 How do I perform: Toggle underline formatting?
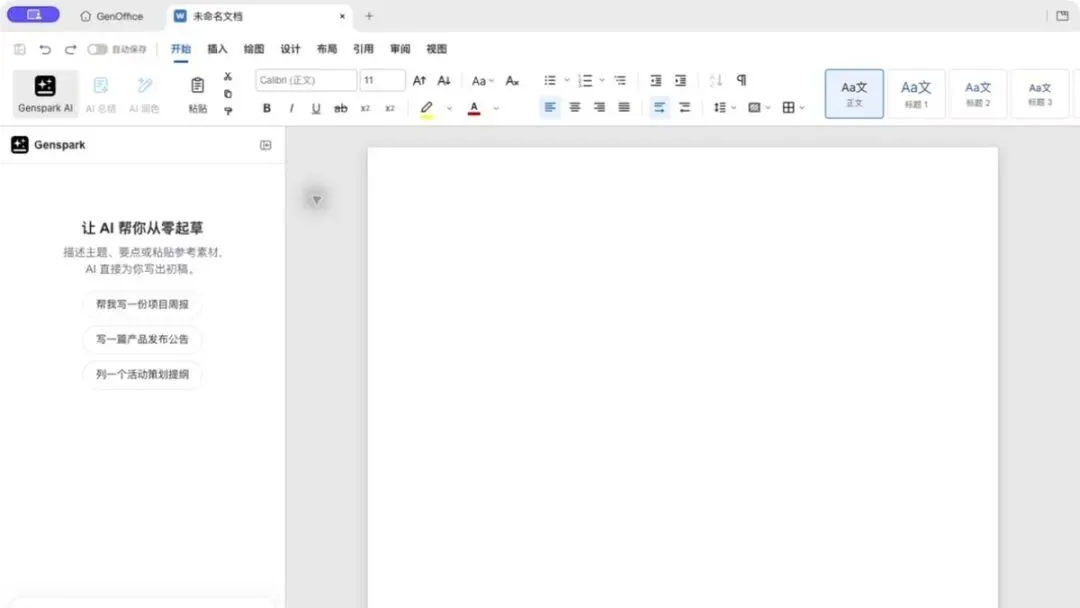coord(315,108)
